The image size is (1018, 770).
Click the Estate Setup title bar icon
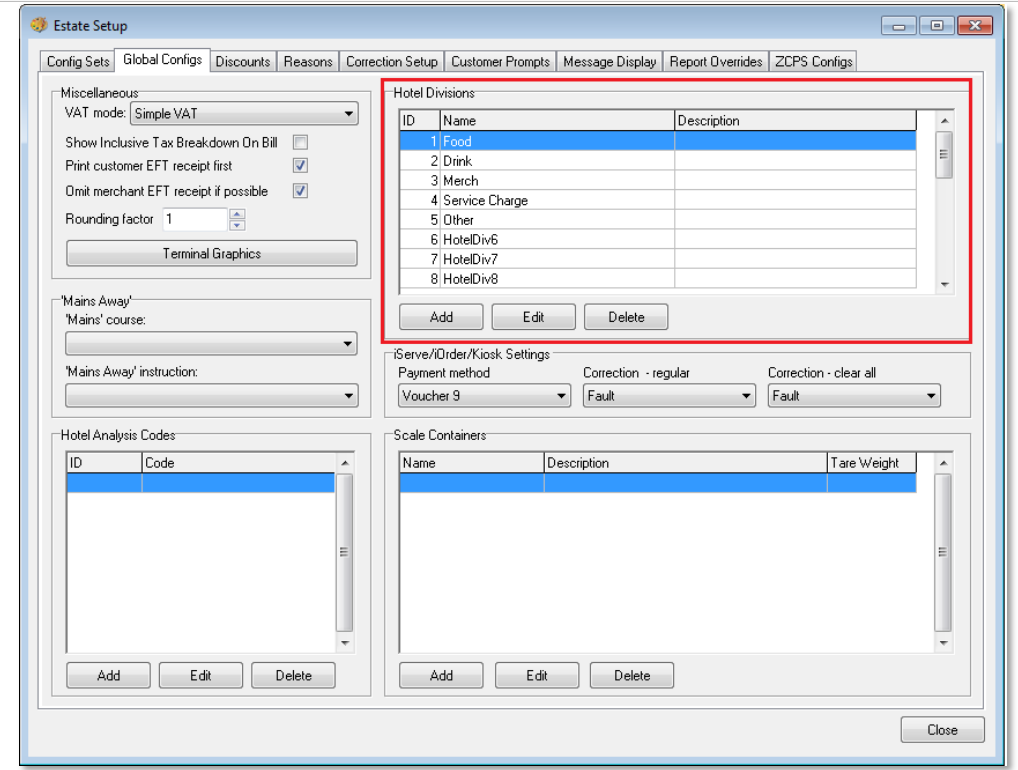(39, 25)
